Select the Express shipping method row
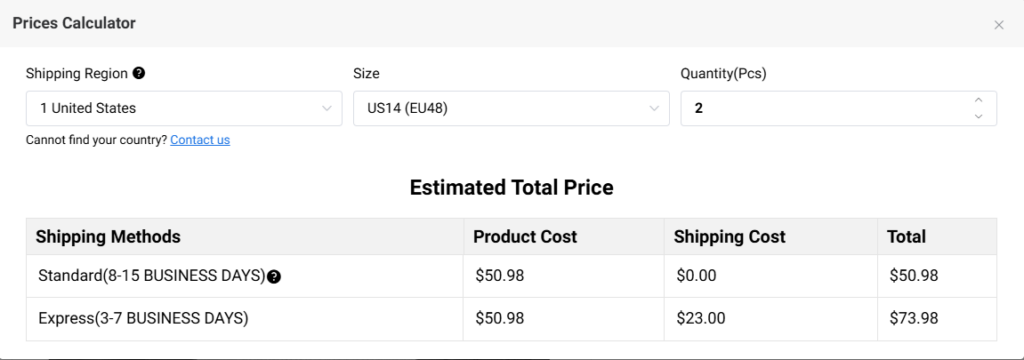1024x360 pixels. (511, 319)
